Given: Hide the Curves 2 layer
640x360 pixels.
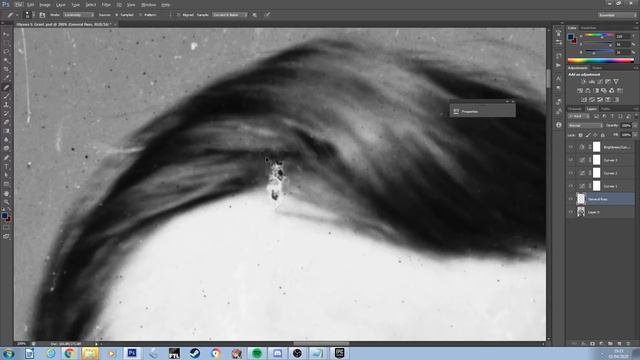Looking at the screenshot, I should tap(571, 173).
